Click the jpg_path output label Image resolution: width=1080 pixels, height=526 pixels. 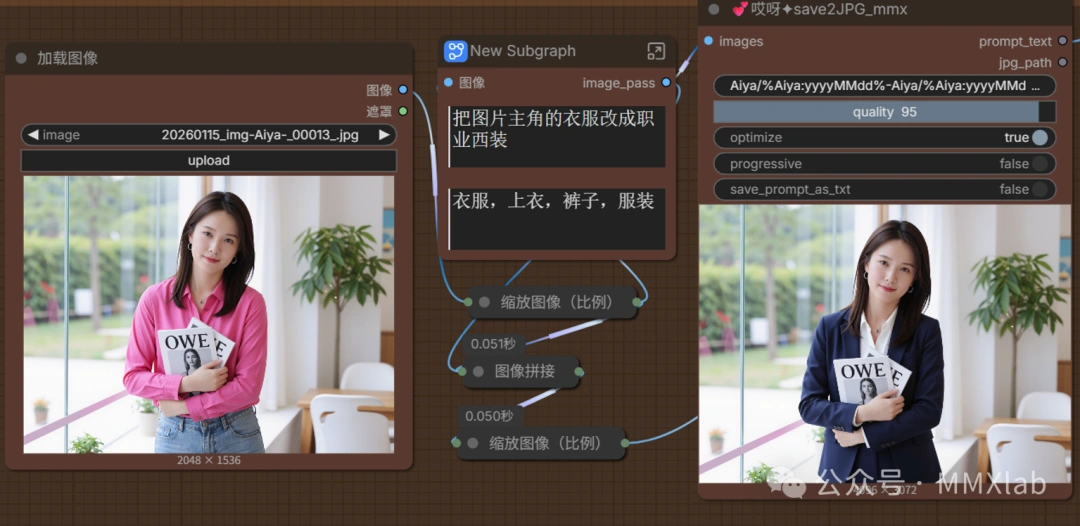coord(1025,63)
